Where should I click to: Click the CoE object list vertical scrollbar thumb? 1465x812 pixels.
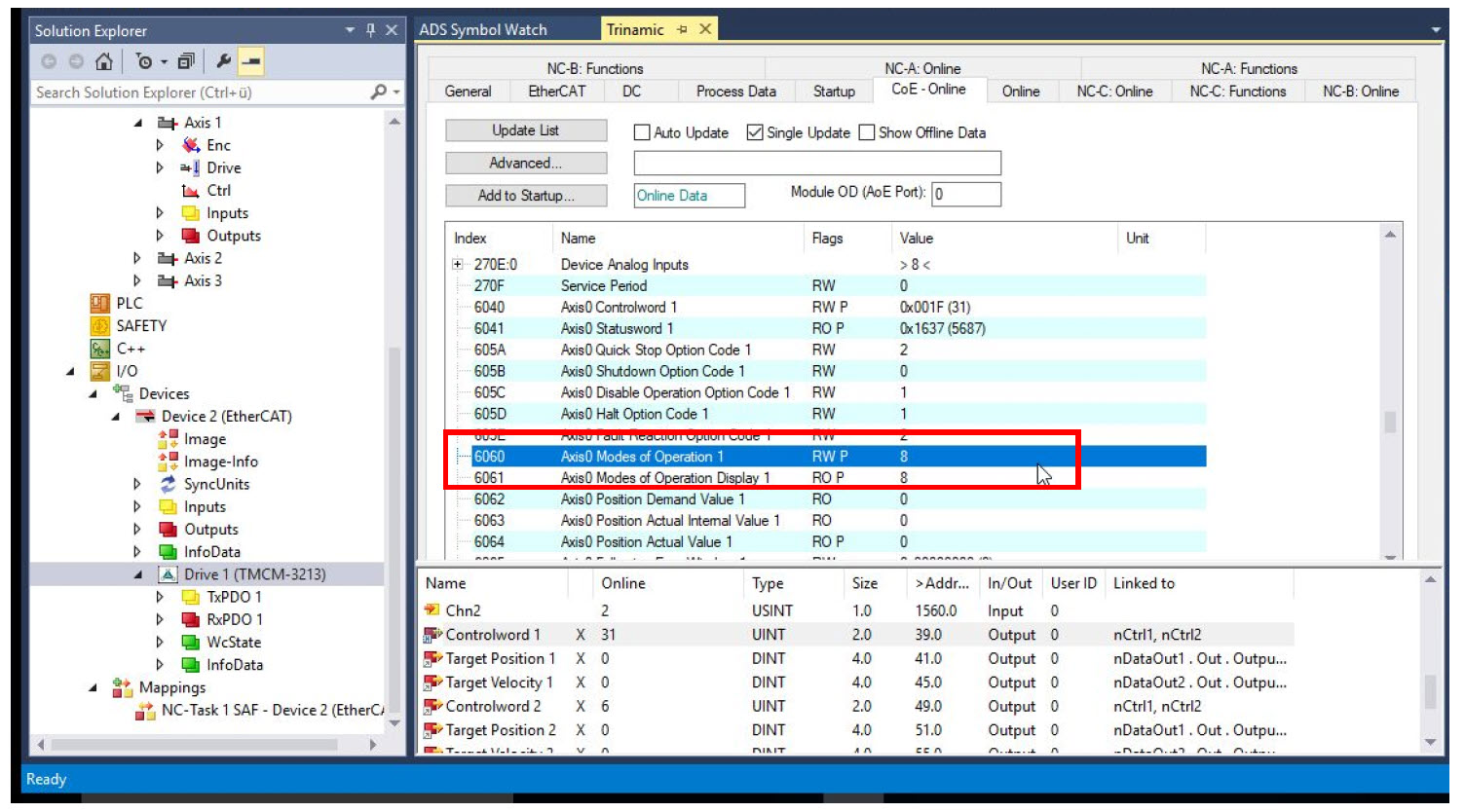tap(1389, 422)
